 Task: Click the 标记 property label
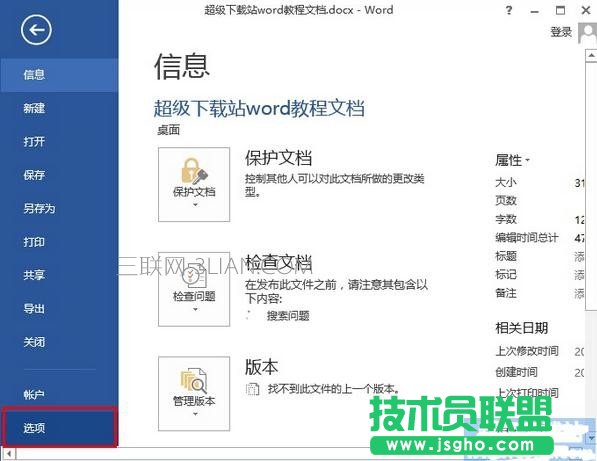(x=506, y=274)
